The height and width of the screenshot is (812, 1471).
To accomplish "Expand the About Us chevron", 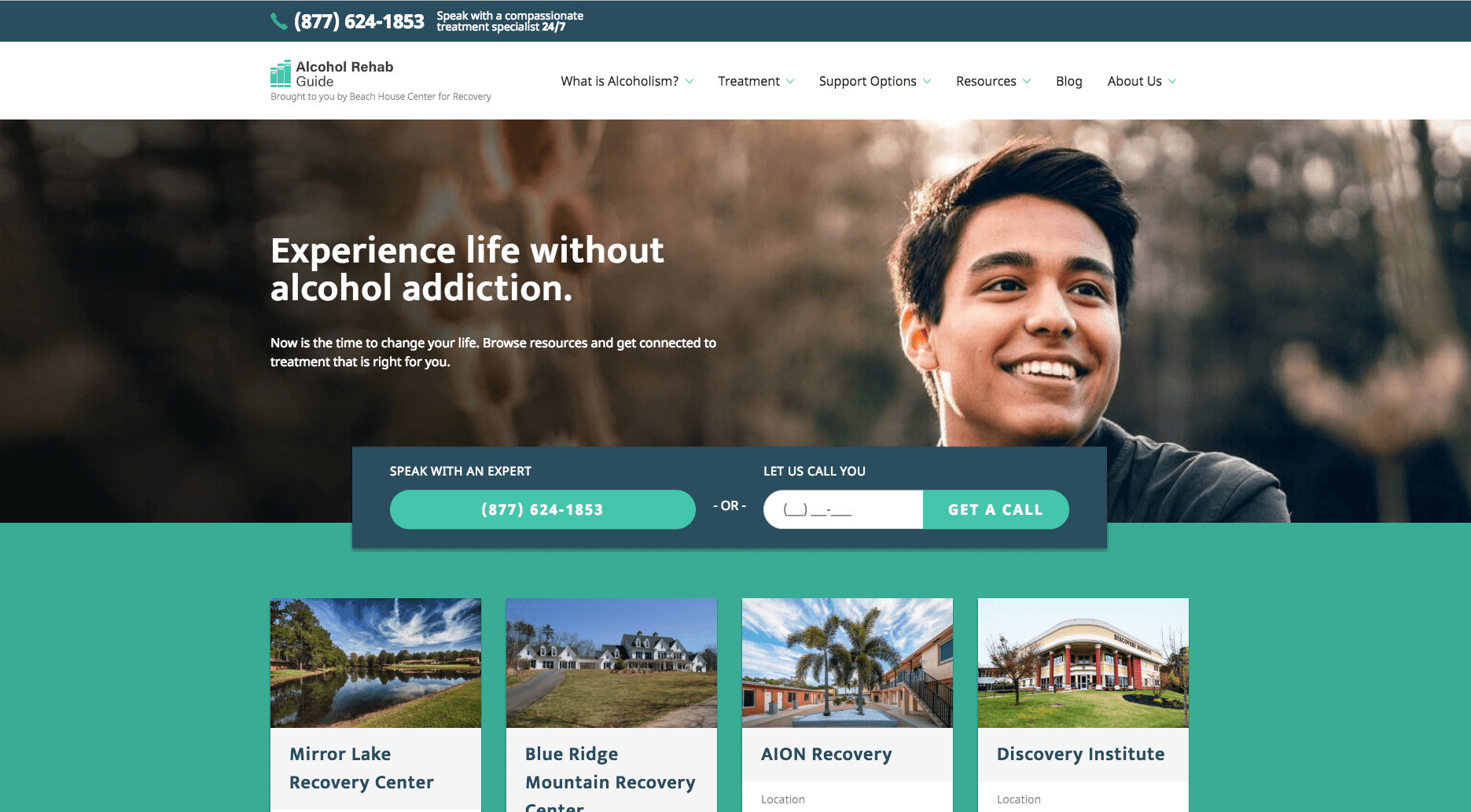I will pyautogui.click(x=1172, y=81).
